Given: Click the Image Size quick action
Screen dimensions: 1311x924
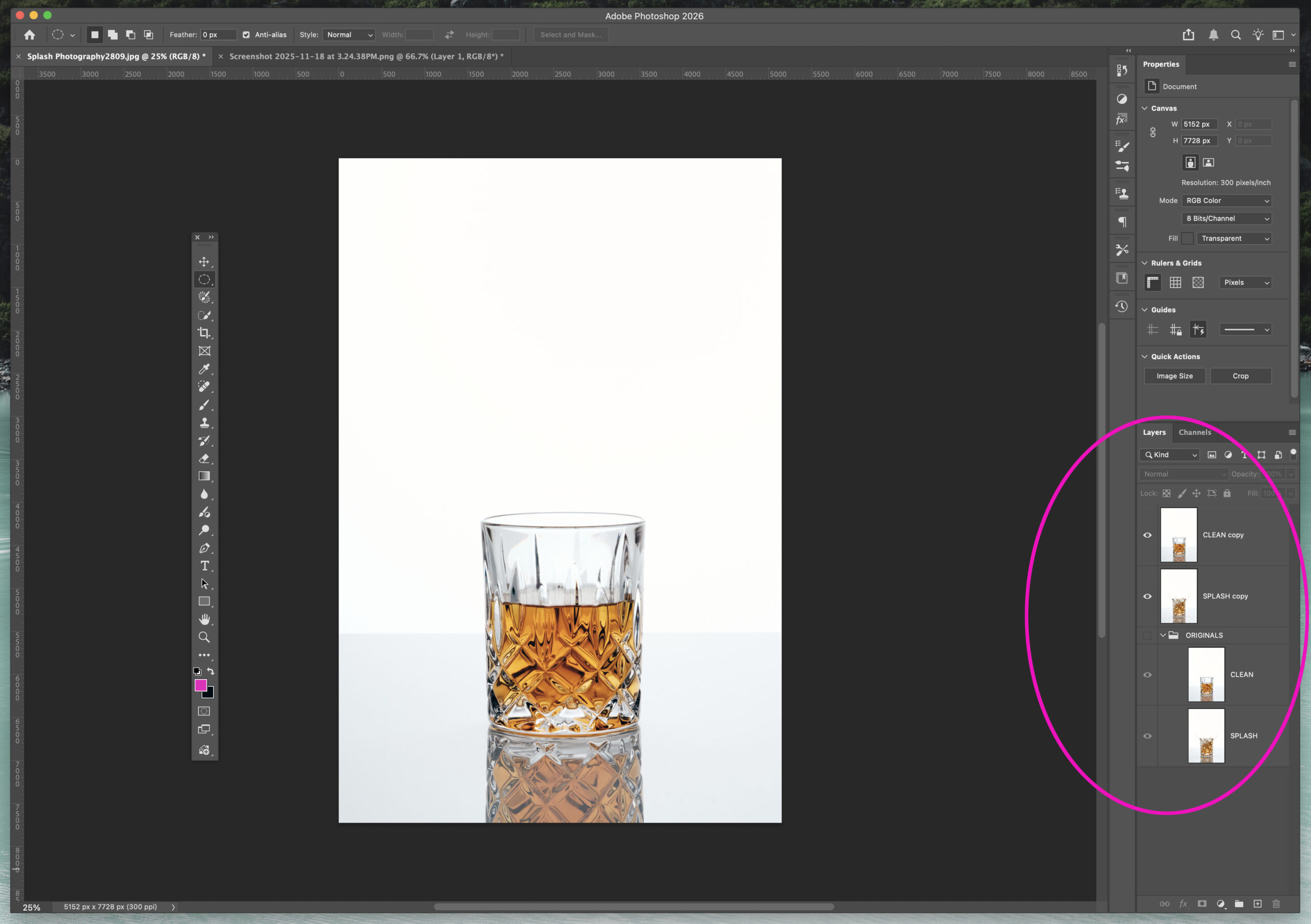Looking at the screenshot, I should tap(1175, 376).
